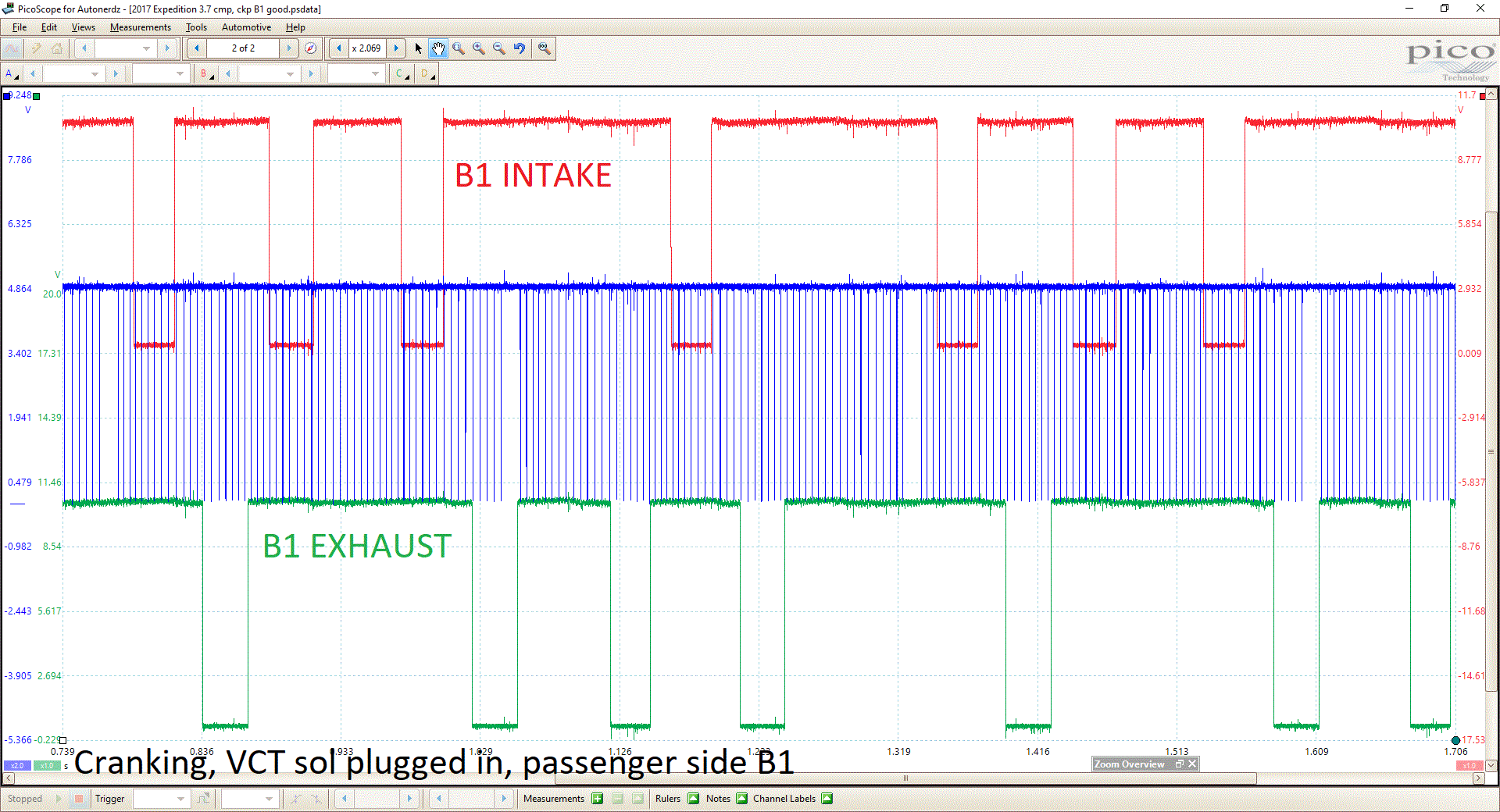Undo the last zoom action
This screenshot has height=812, width=1500.
520,48
